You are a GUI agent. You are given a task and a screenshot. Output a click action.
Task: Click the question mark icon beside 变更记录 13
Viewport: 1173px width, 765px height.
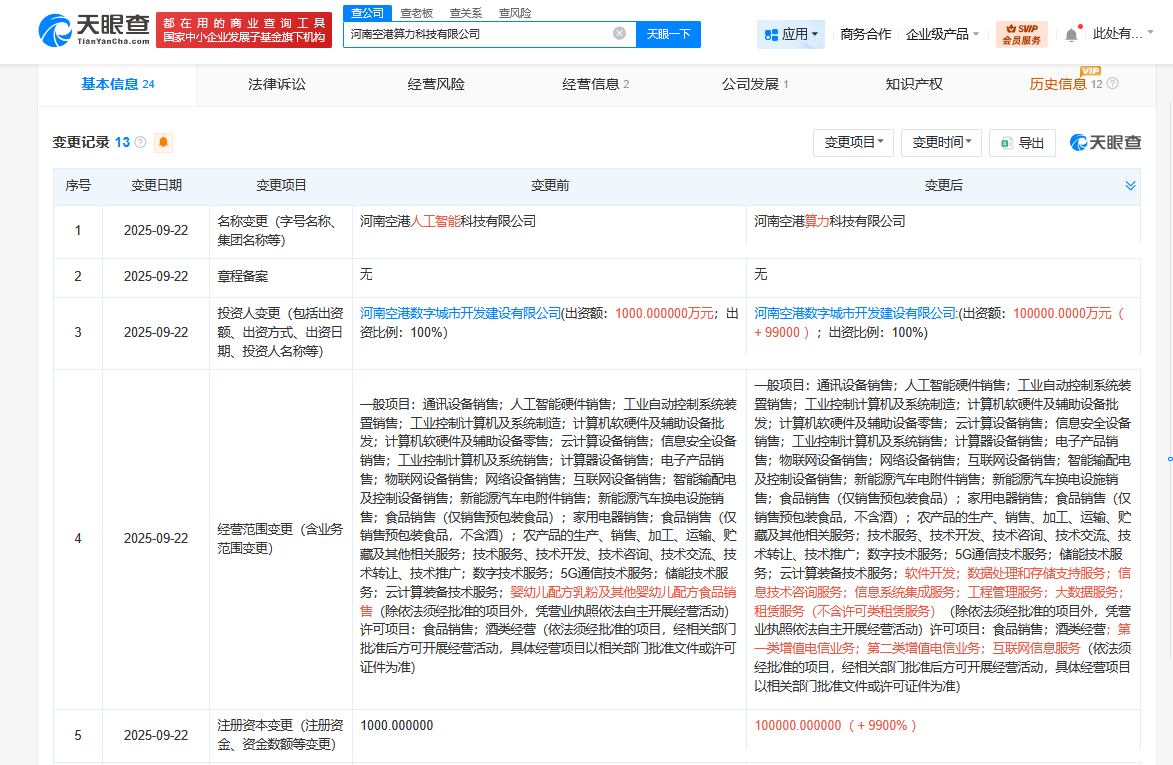(x=140, y=141)
